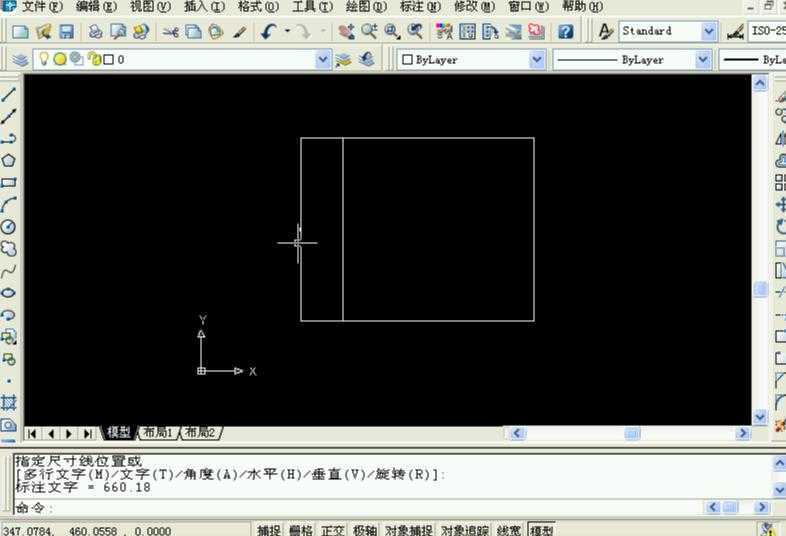Open the Layer Properties Manager icon
The image size is (786, 536).
click(x=21, y=60)
